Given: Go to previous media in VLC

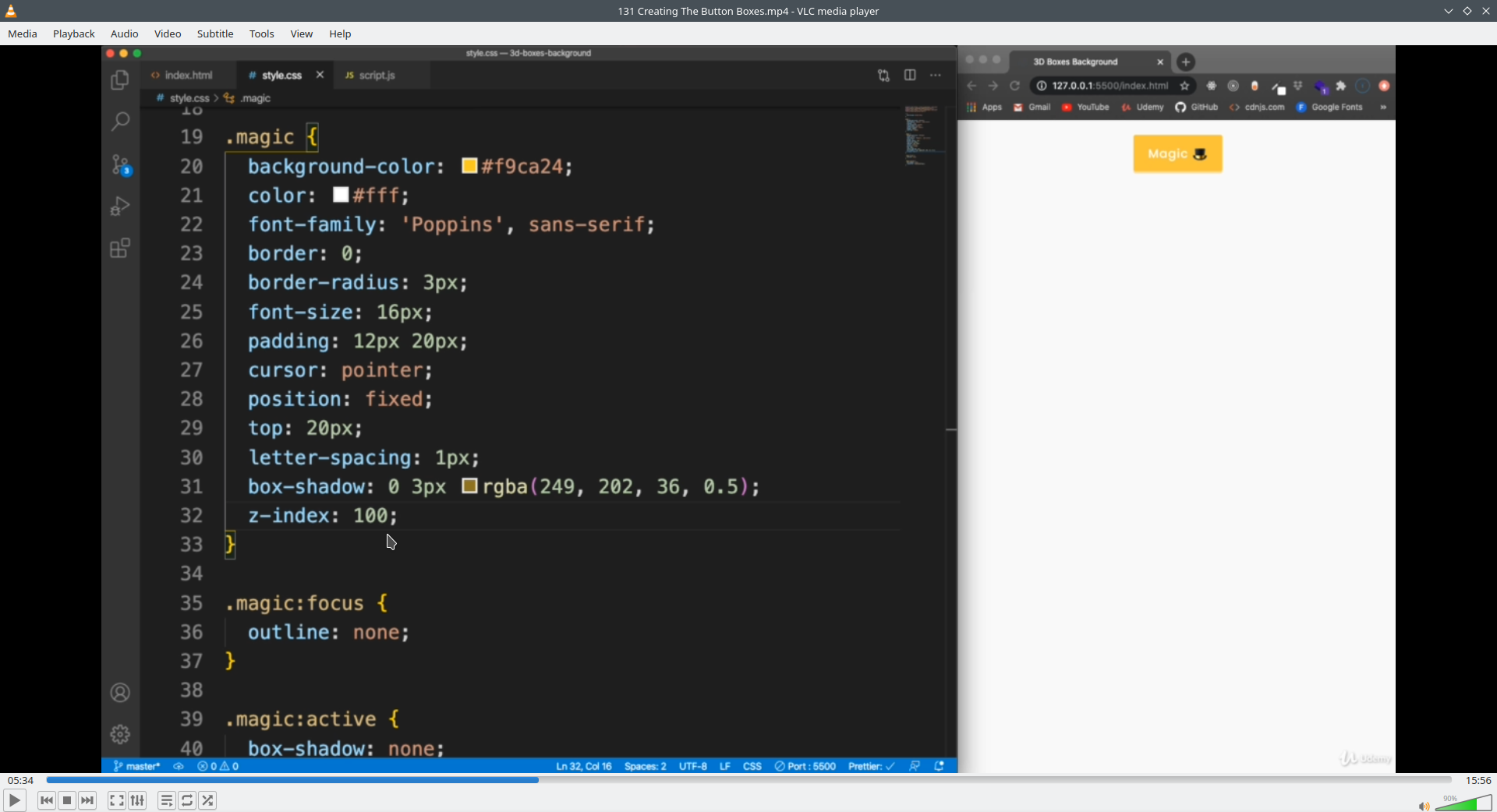Looking at the screenshot, I should click(x=47, y=800).
